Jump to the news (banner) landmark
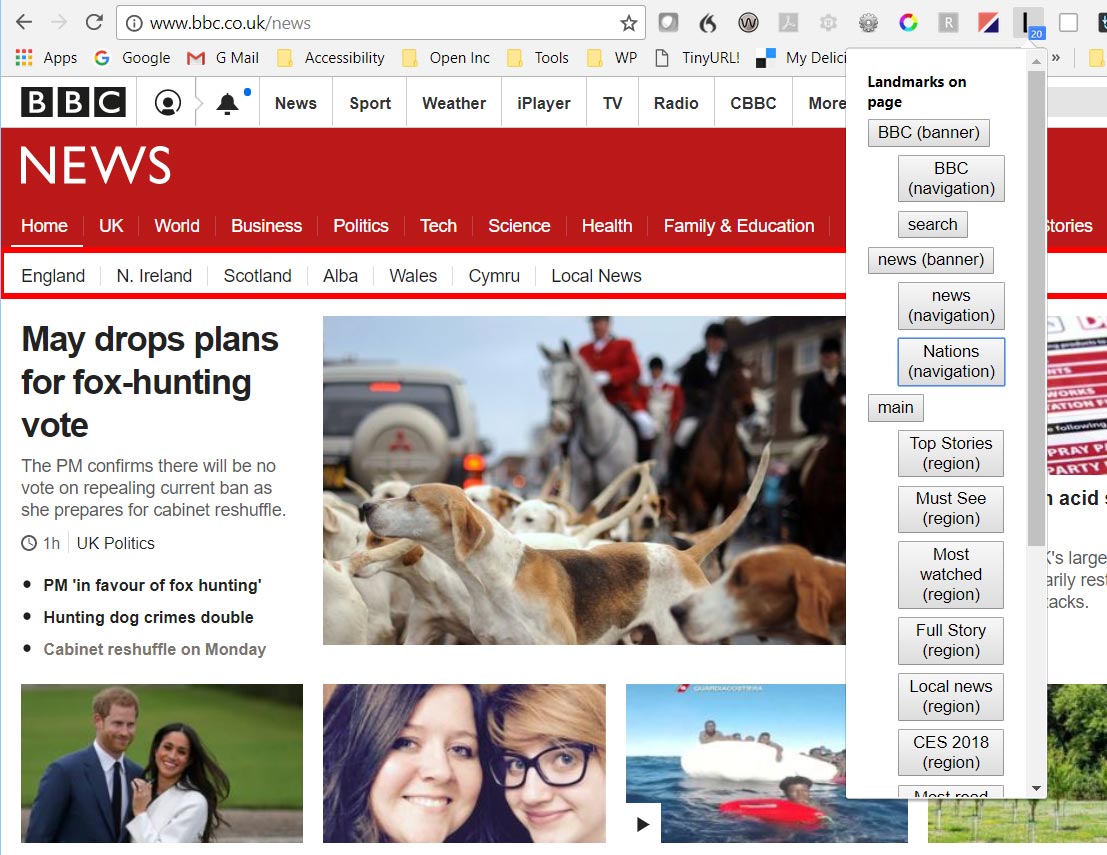The height and width of the screenshot is (855, 1107). pos(931,260)
